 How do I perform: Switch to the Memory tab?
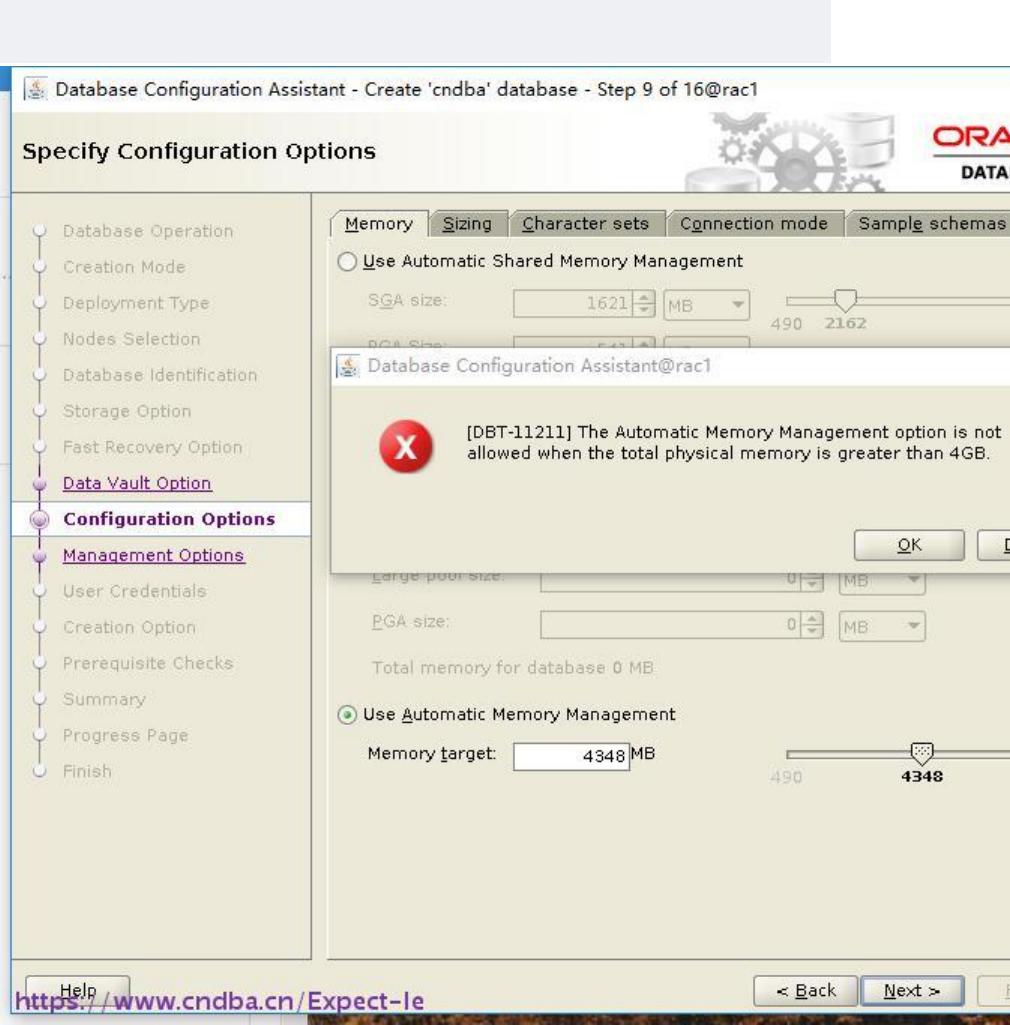[x=379, y=224]
